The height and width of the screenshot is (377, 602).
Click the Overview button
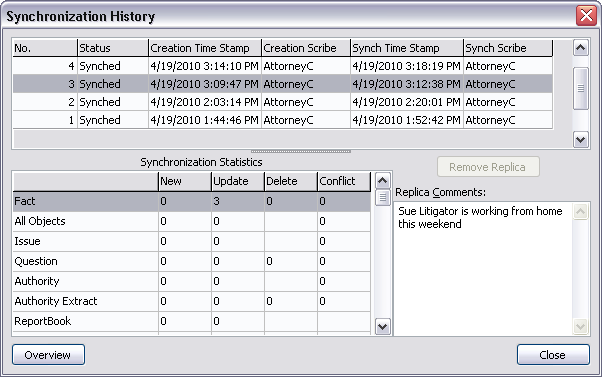pos(48,354)
